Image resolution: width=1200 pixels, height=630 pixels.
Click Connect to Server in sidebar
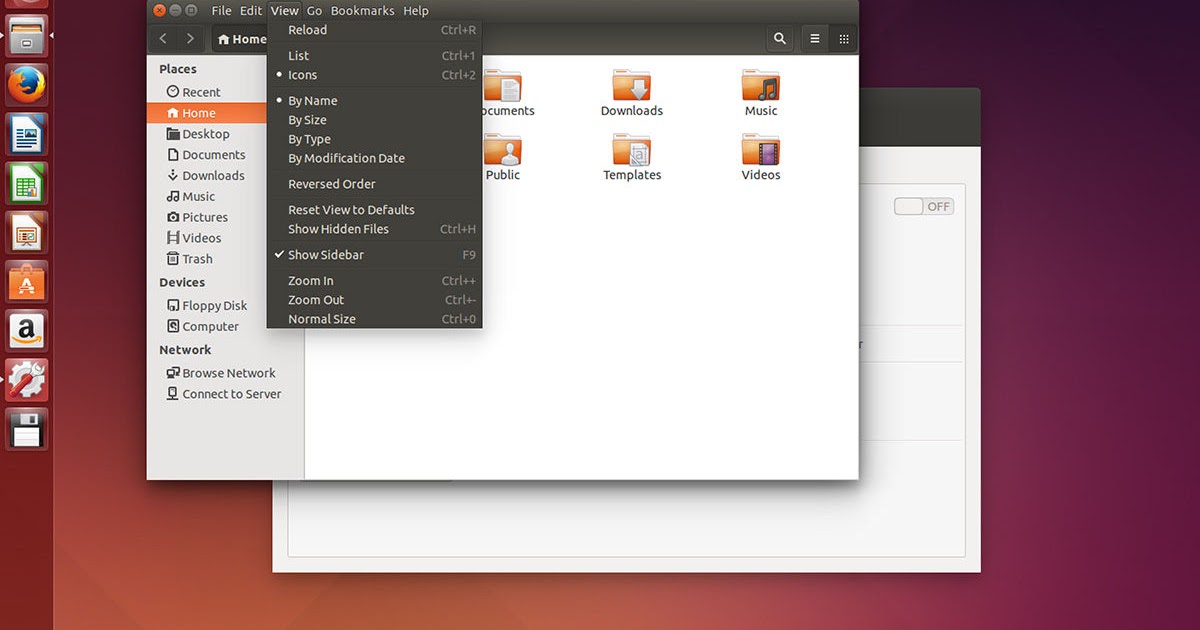(x=231, y=393)
